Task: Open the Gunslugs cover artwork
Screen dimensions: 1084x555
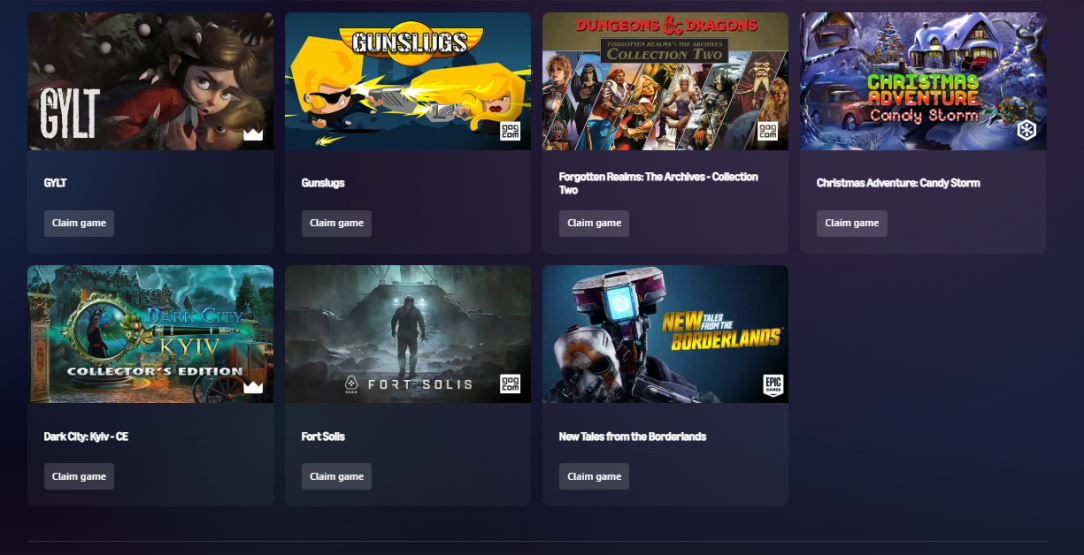Action: point(408,82)
